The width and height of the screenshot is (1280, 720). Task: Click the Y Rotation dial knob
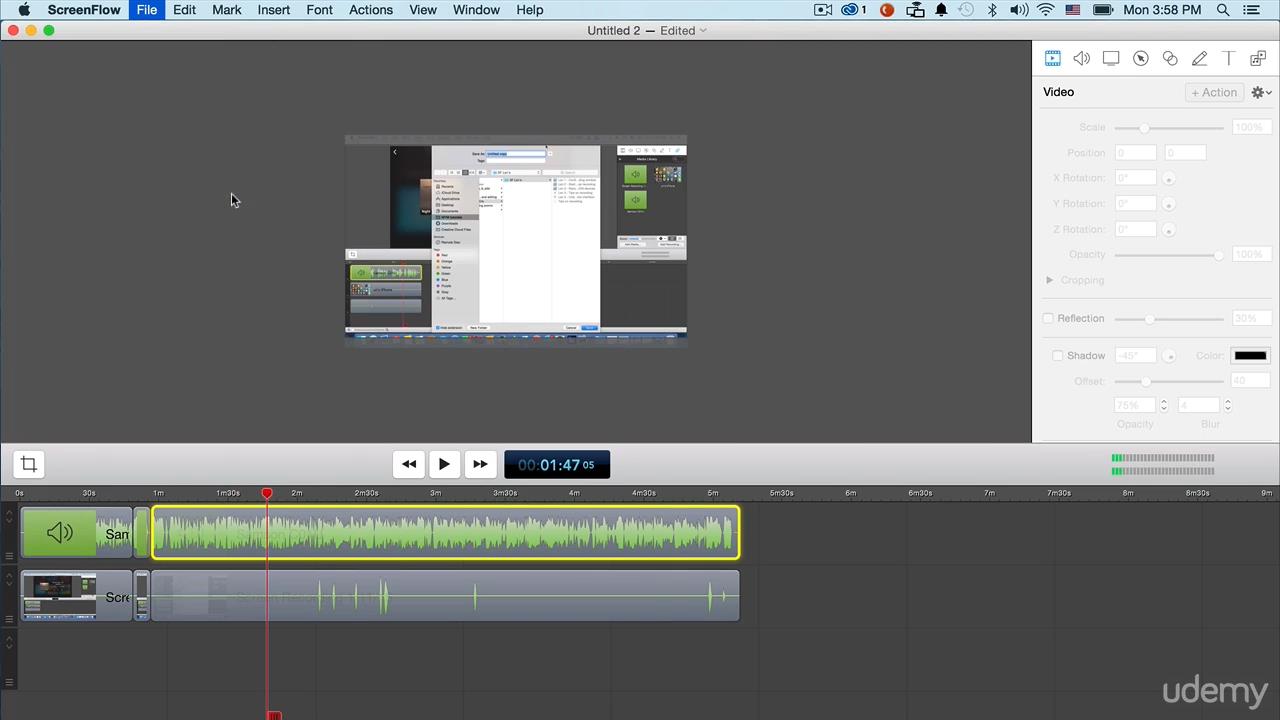(1168, 204)
